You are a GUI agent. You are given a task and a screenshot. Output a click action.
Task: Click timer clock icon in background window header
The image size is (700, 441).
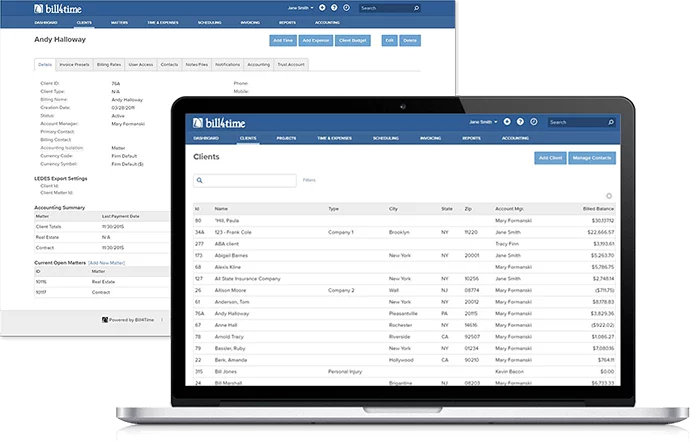[346, 8]
